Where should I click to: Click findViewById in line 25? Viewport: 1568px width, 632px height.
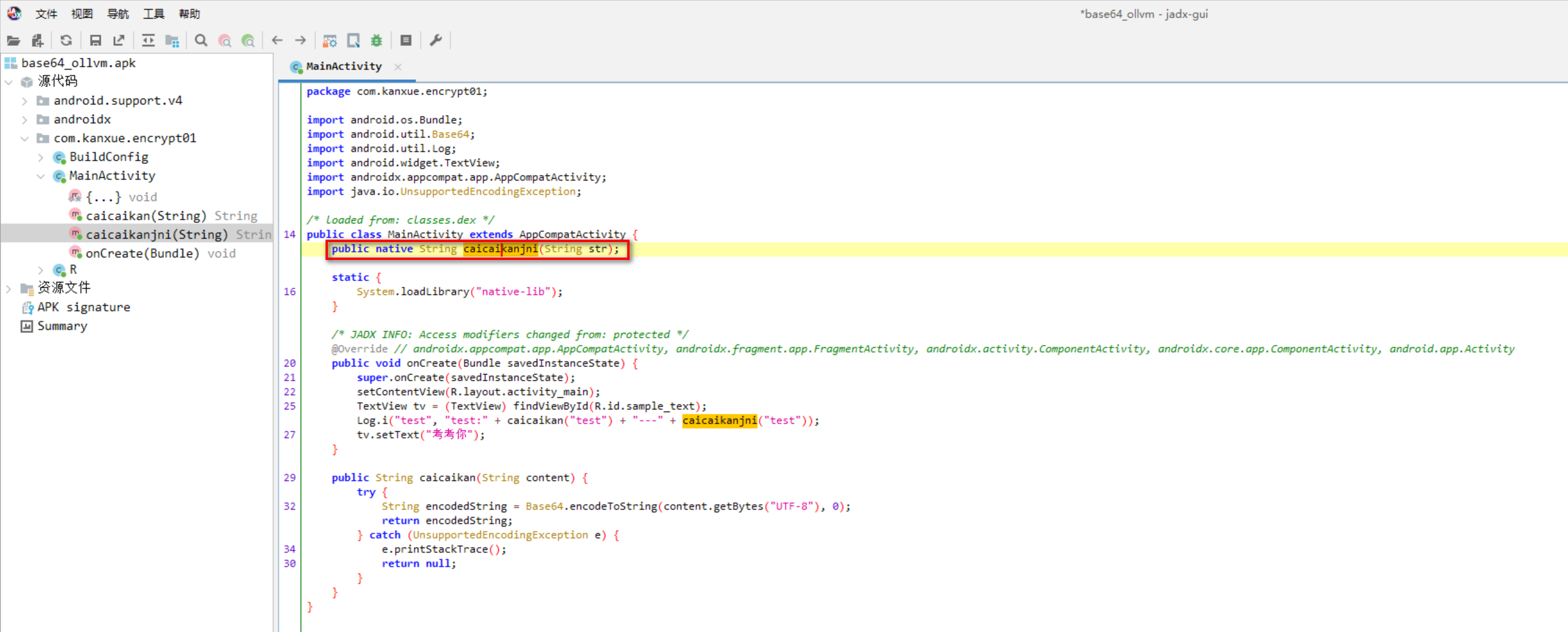(550, 406)
